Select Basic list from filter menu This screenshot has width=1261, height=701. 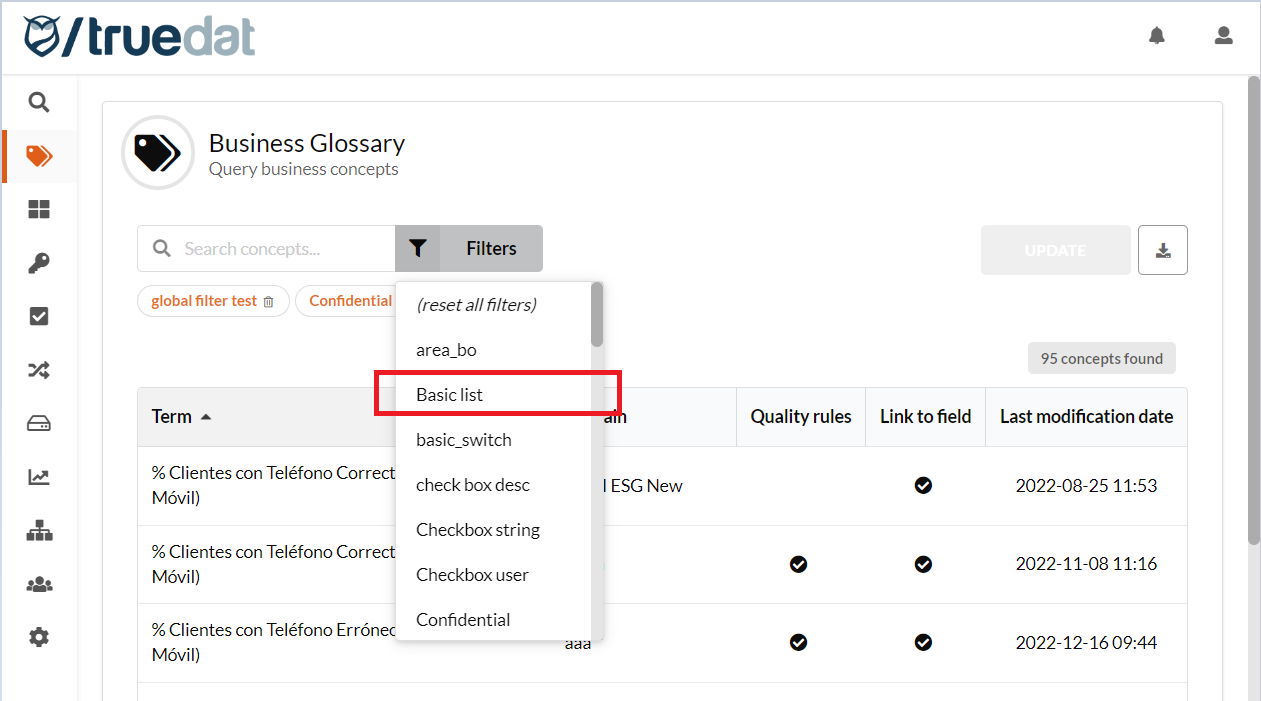(450, 395)
